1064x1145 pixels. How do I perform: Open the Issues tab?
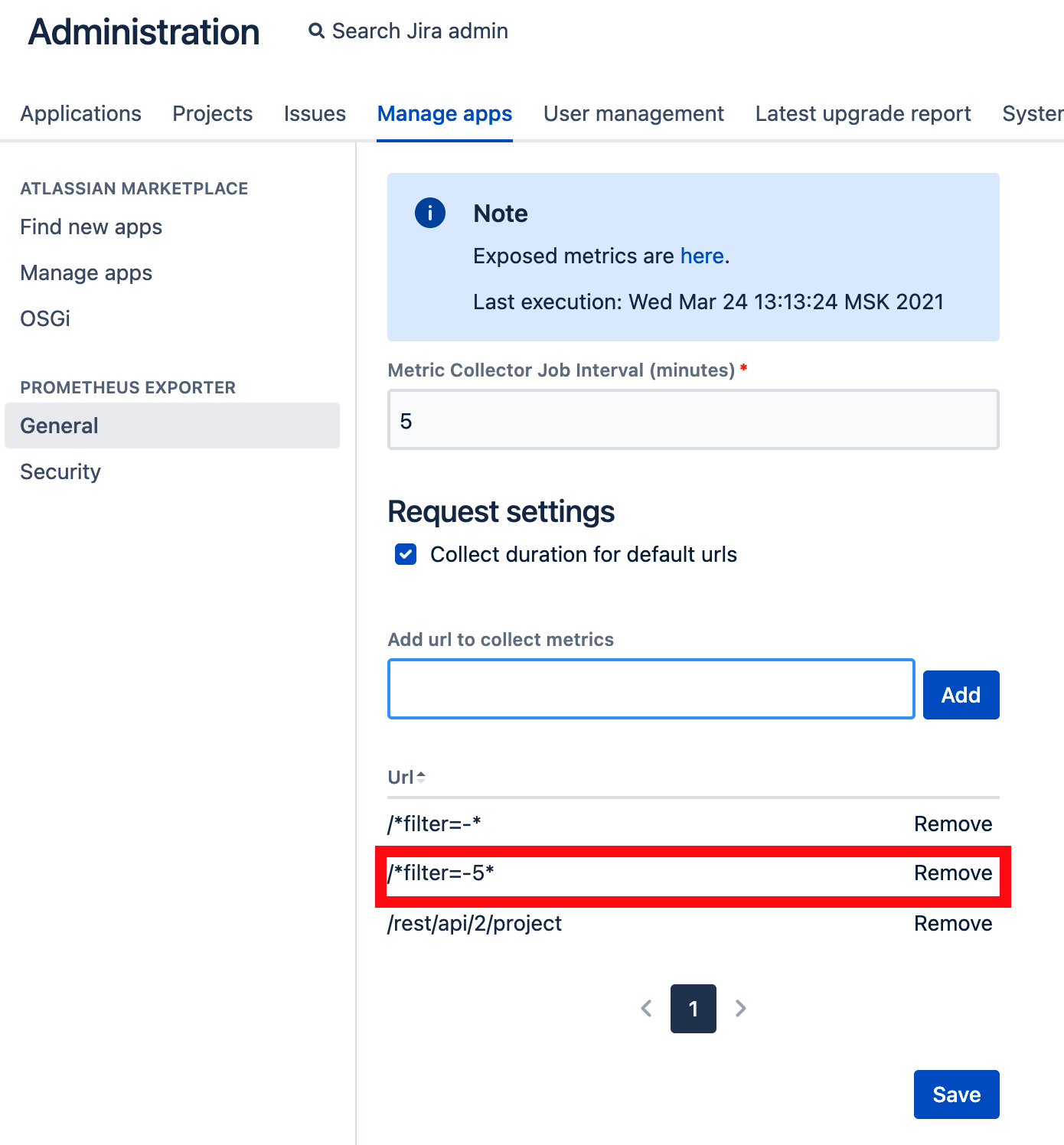[315, 113]
